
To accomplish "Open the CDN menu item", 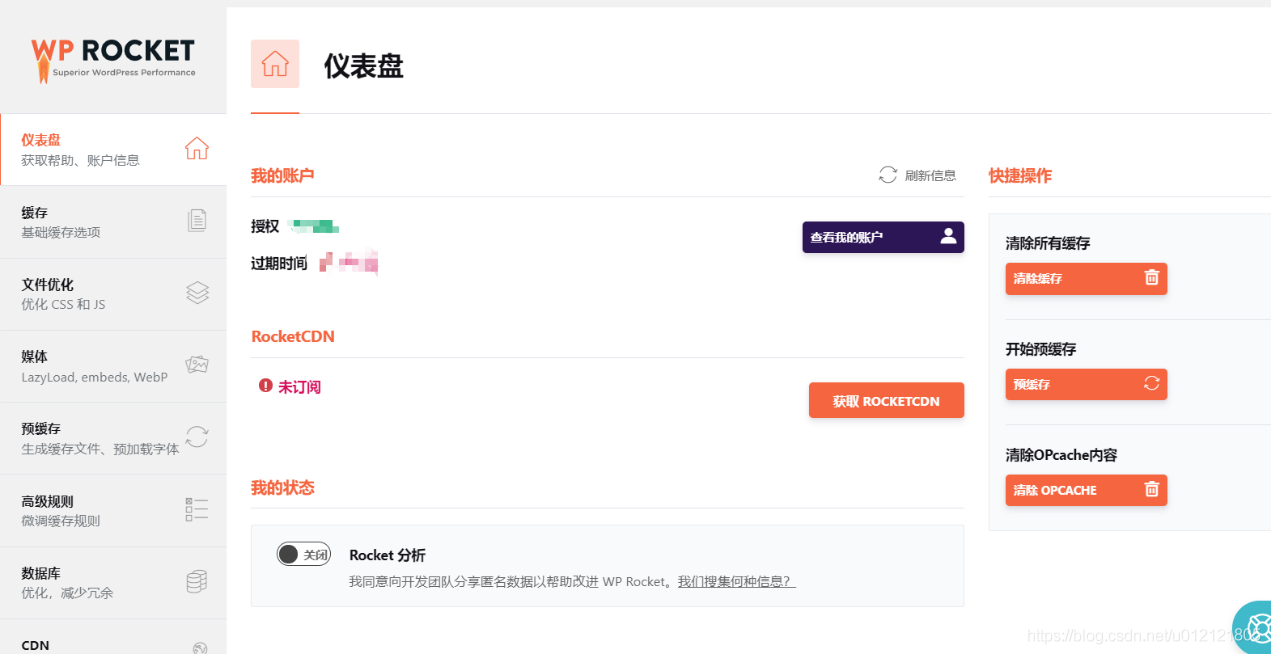I will click(113, 637).
